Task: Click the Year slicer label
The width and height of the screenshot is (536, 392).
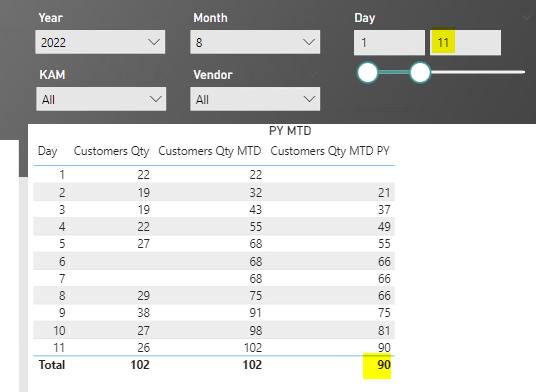Action: click(x=51, y=18)
